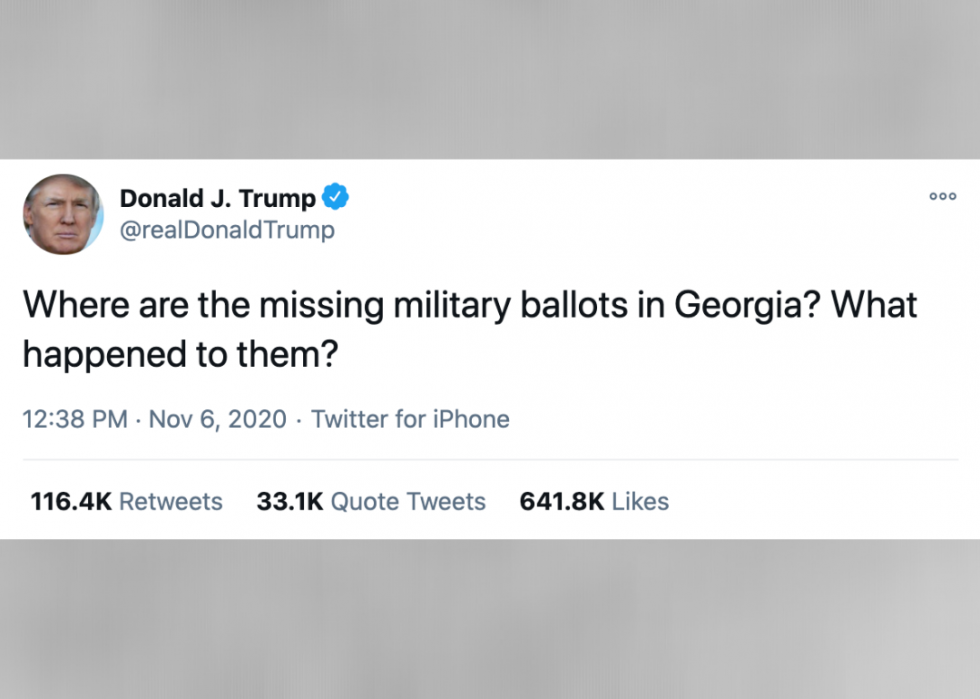Open the Twitter for iPhone source link
Image resolution: width=980 pixels, height=699 pixels.
[410, 419]
